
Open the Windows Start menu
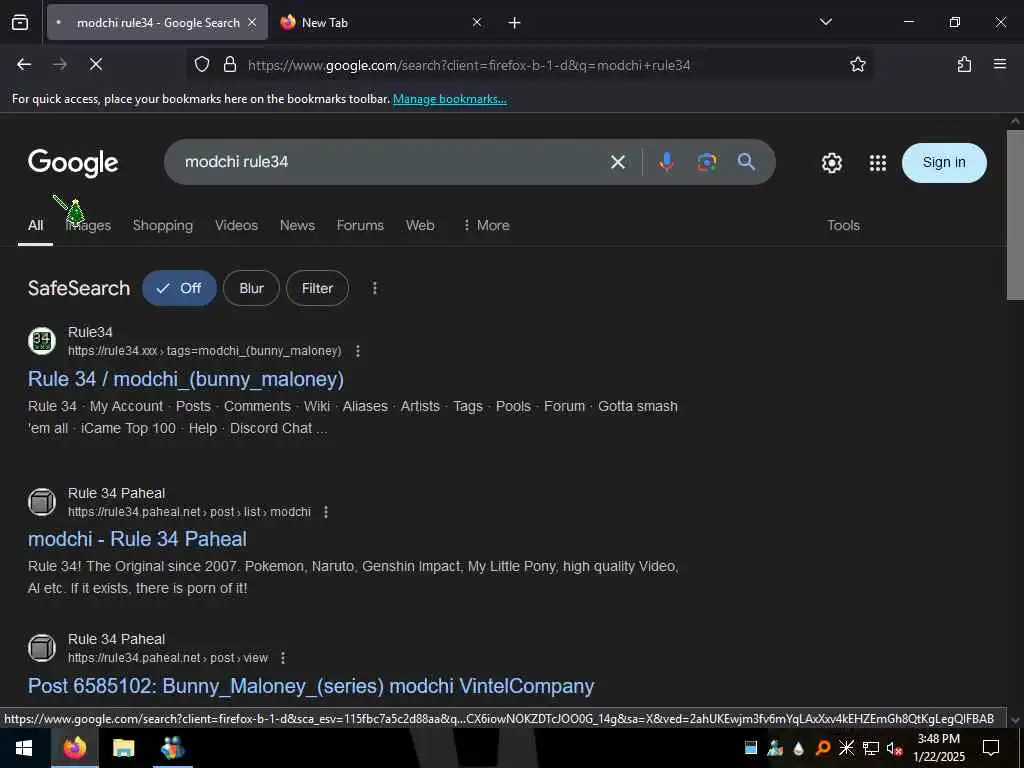[24, 748]
